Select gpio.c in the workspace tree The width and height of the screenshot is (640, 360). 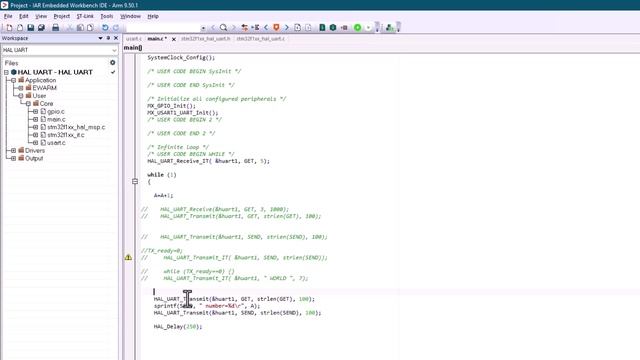tap(56, 111)
